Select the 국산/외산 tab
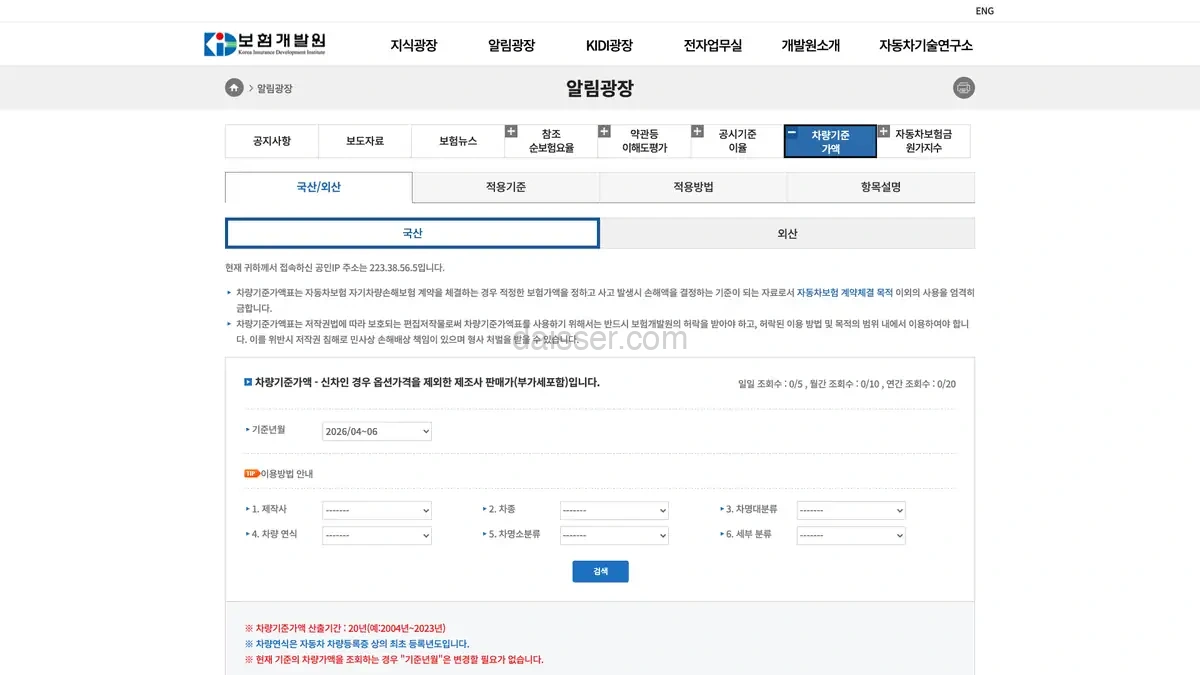This screenshot has height=675, width=1200. coord(319,187)
